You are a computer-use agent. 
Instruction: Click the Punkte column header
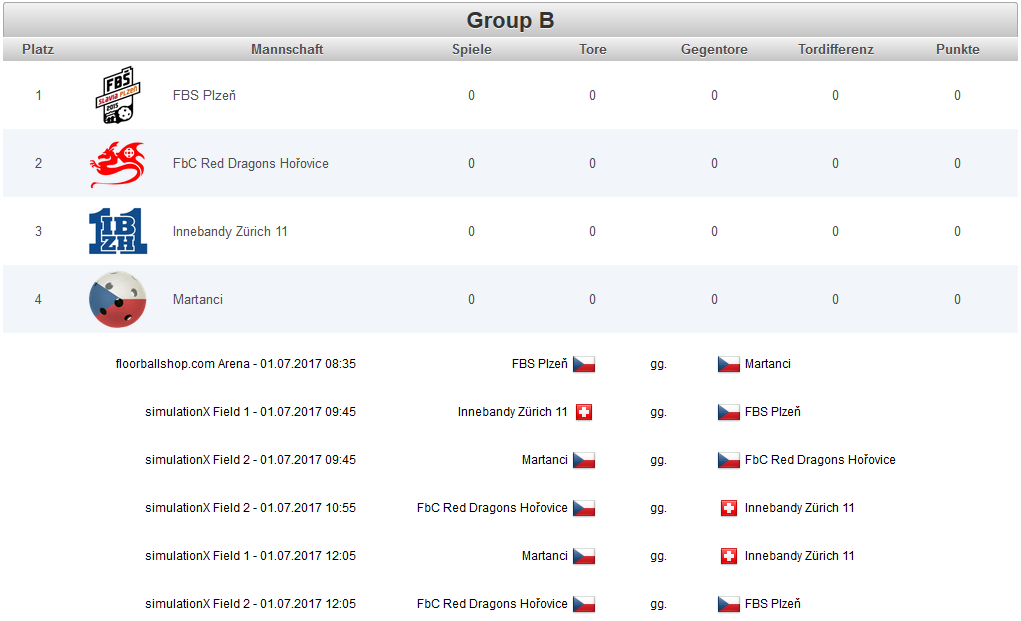coord(957,49)
